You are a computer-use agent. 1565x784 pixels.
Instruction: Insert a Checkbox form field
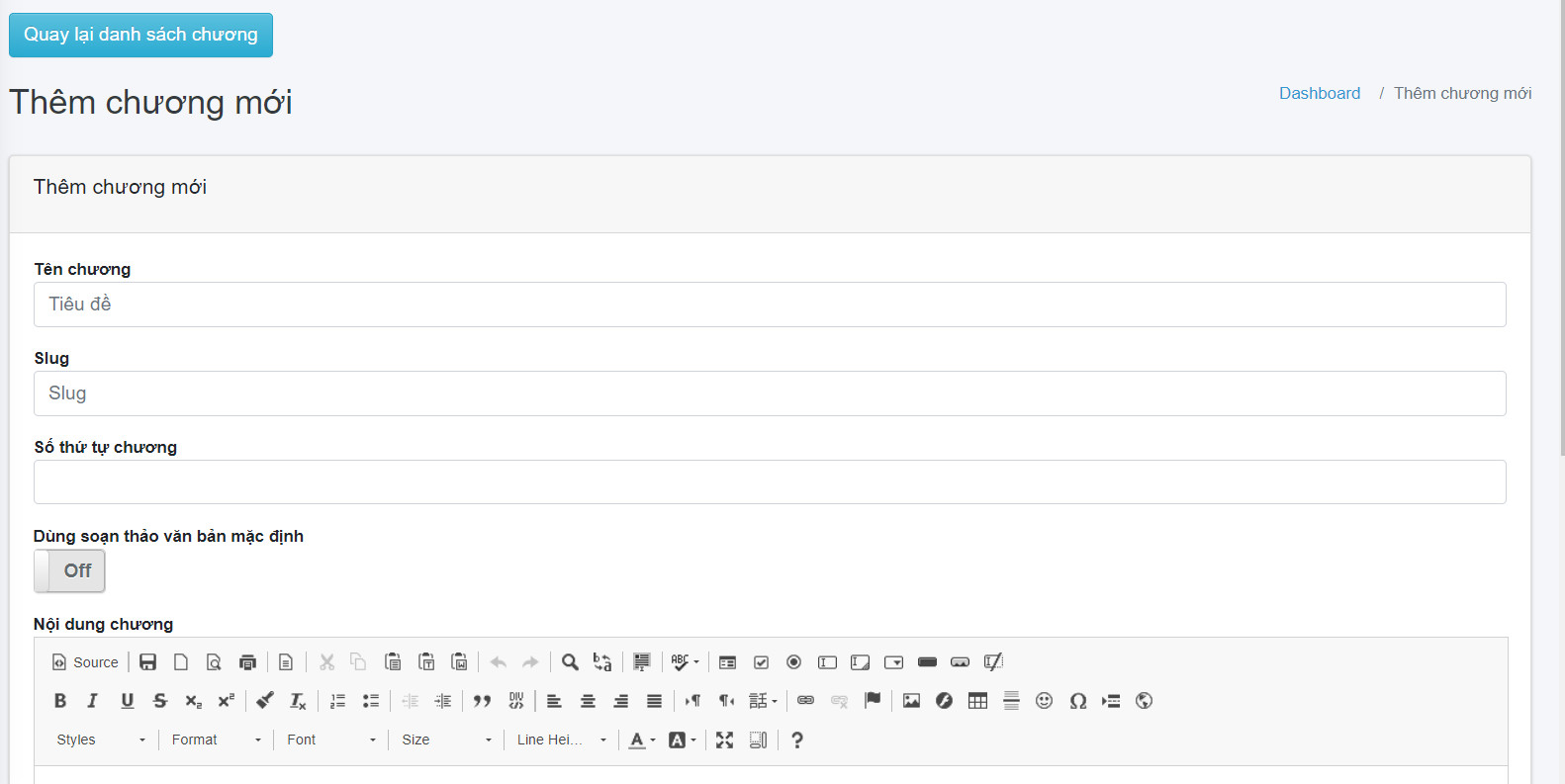tap(761, 662)
